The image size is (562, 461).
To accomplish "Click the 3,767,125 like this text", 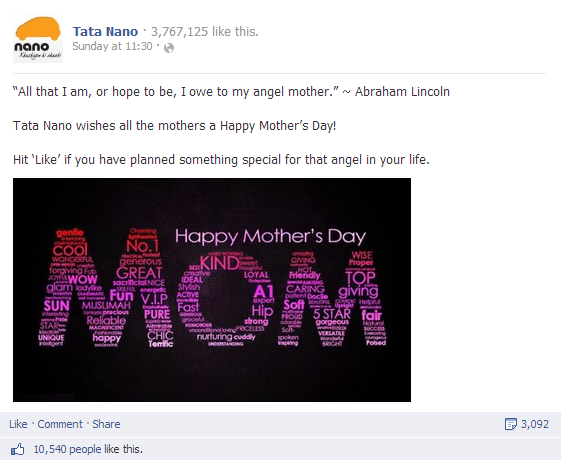I will pyautogui.click(x=204, y=32).
